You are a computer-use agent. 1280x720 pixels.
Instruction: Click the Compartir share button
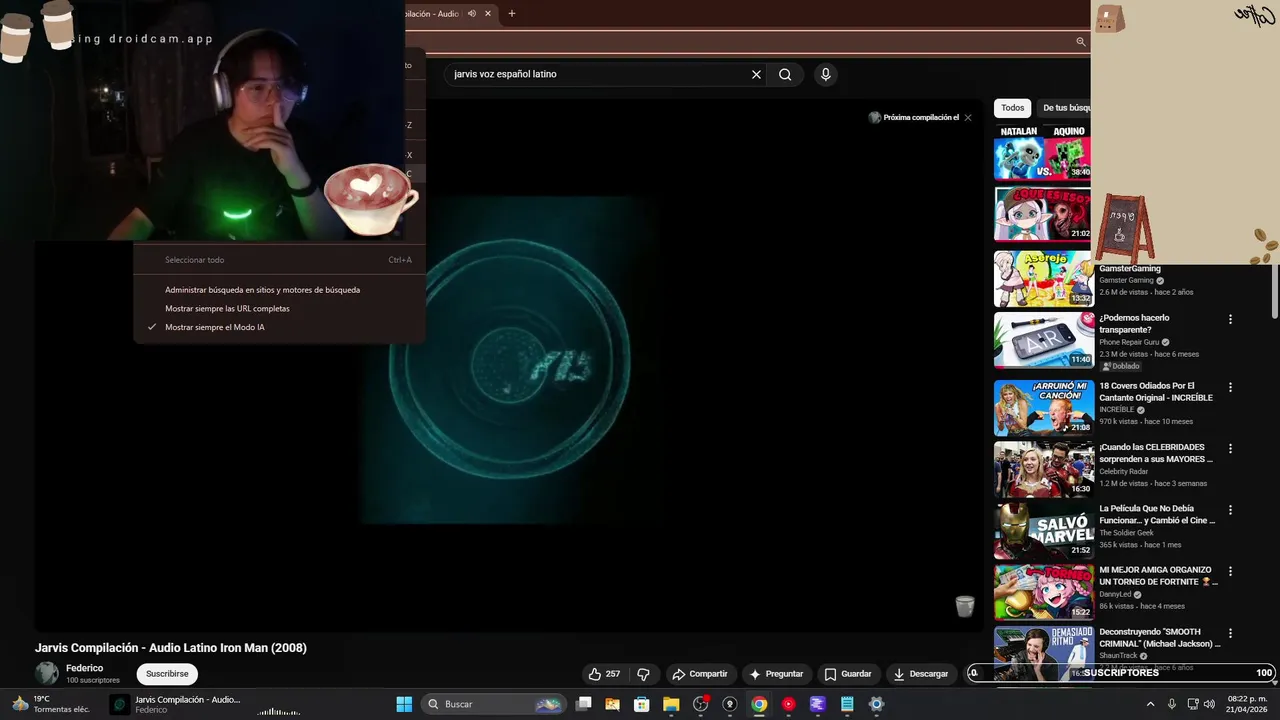(x=699, y=674)
